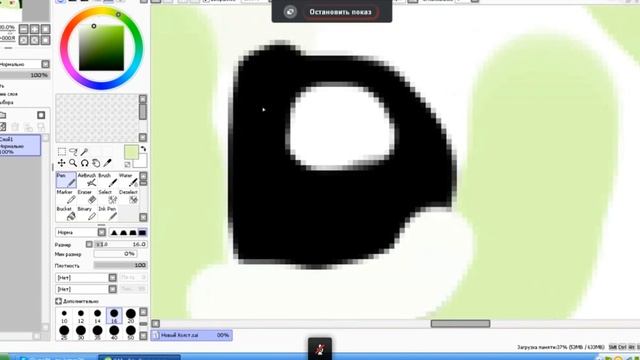This screenshot has height=360, width=640.
Task: Pick a shade in the saturation square
Action: (x=101, y=48)
